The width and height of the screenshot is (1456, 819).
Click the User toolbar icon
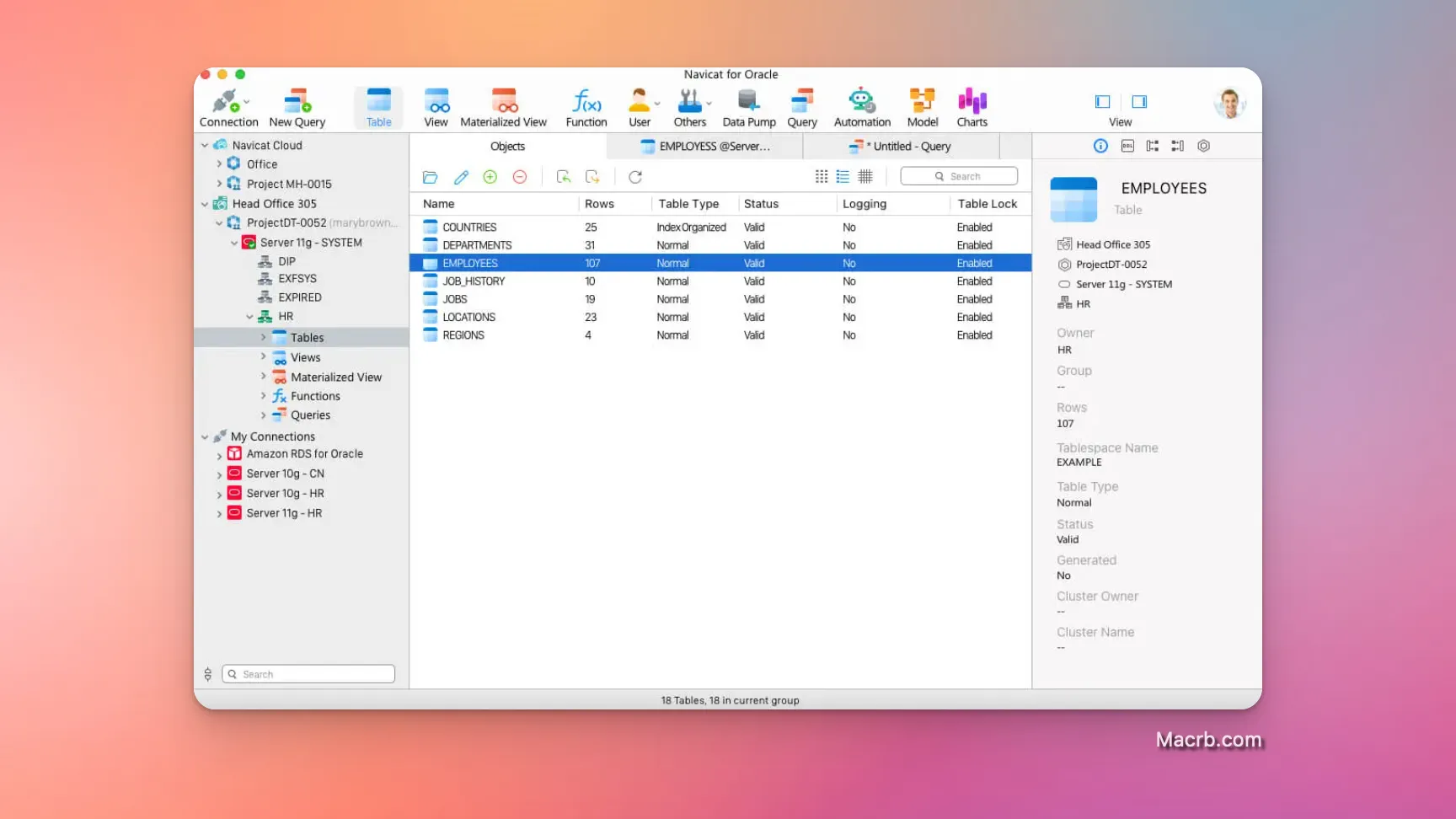pyautogui.click(x=640, y=108)
